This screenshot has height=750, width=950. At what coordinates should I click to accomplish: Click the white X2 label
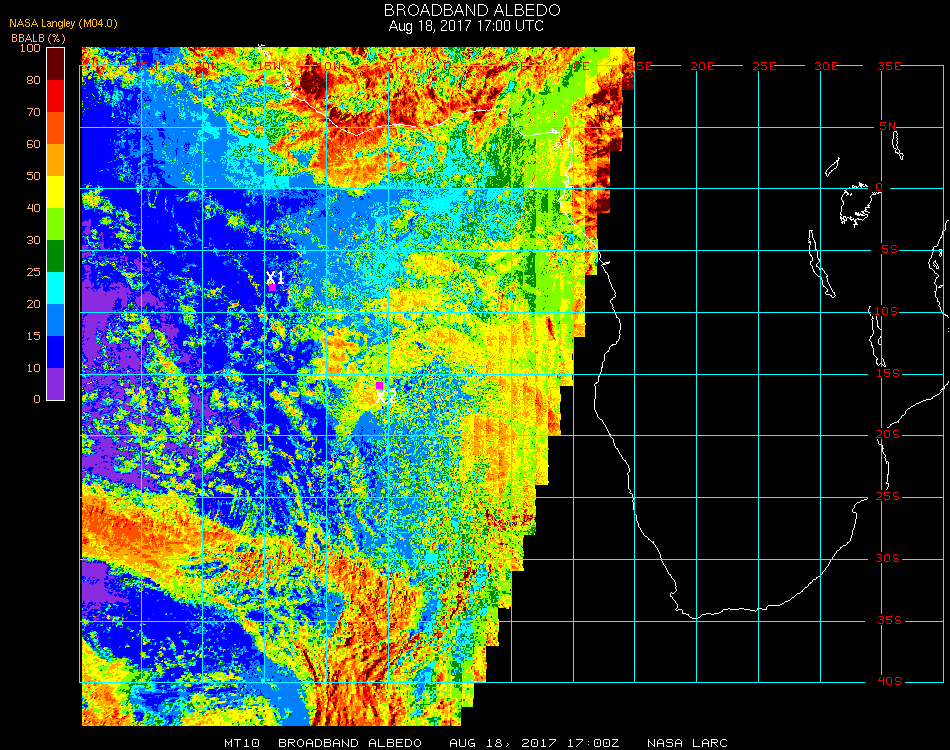point(386,397)
